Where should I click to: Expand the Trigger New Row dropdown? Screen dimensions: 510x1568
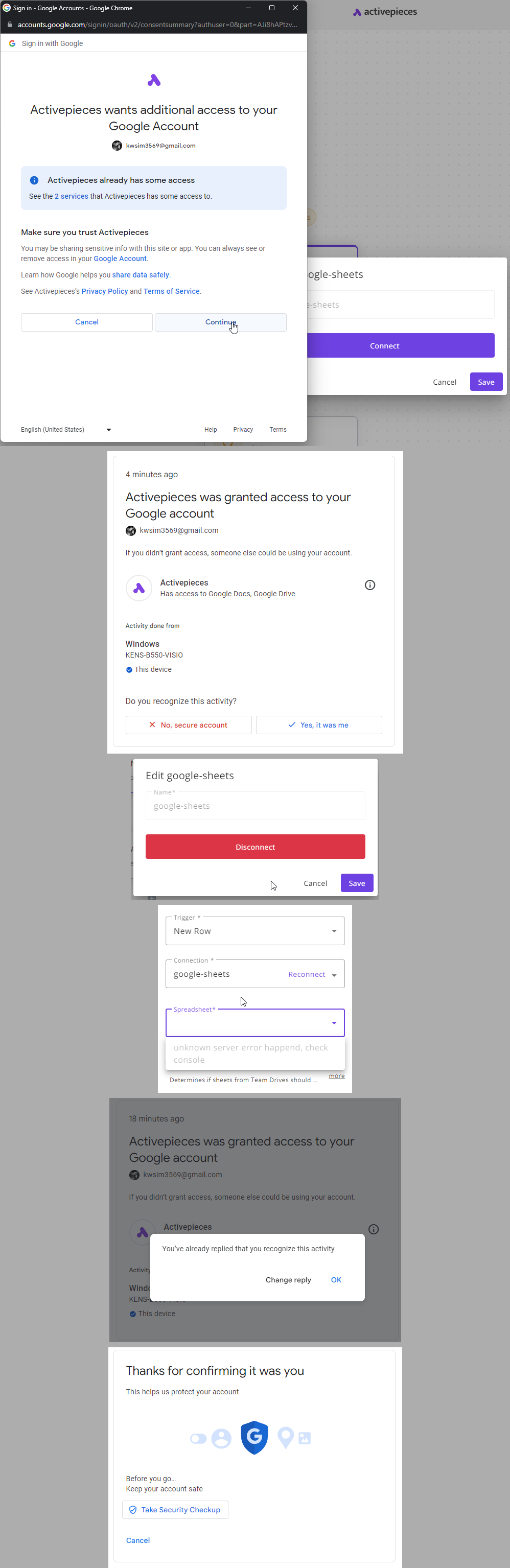255,931
